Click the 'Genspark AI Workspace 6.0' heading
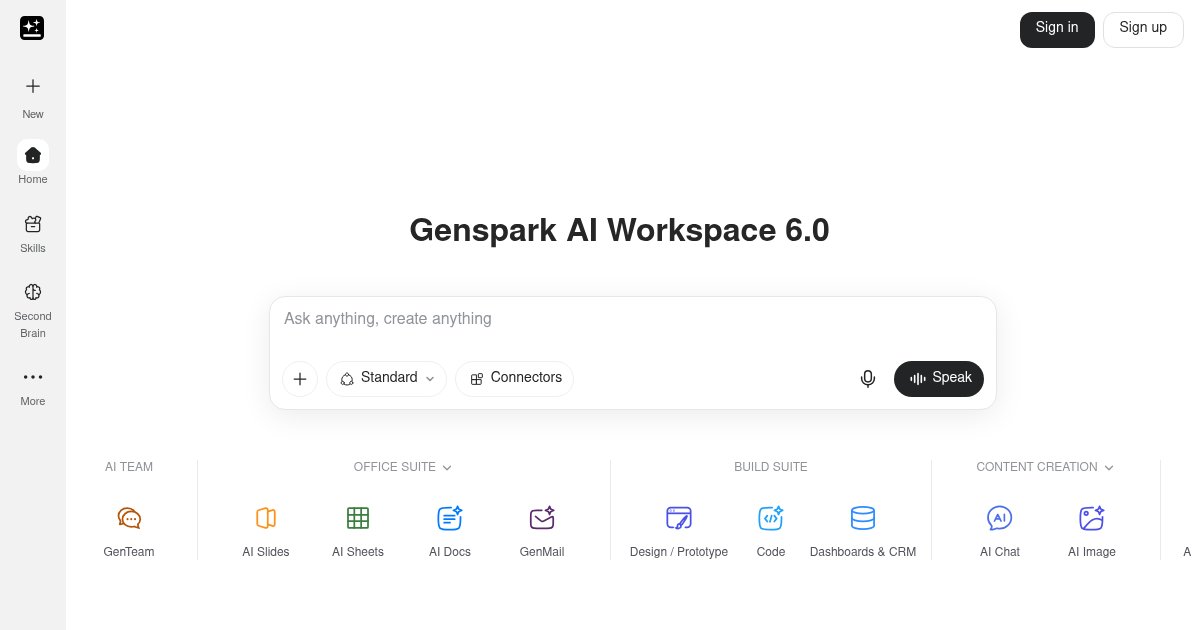 point(619,230)
